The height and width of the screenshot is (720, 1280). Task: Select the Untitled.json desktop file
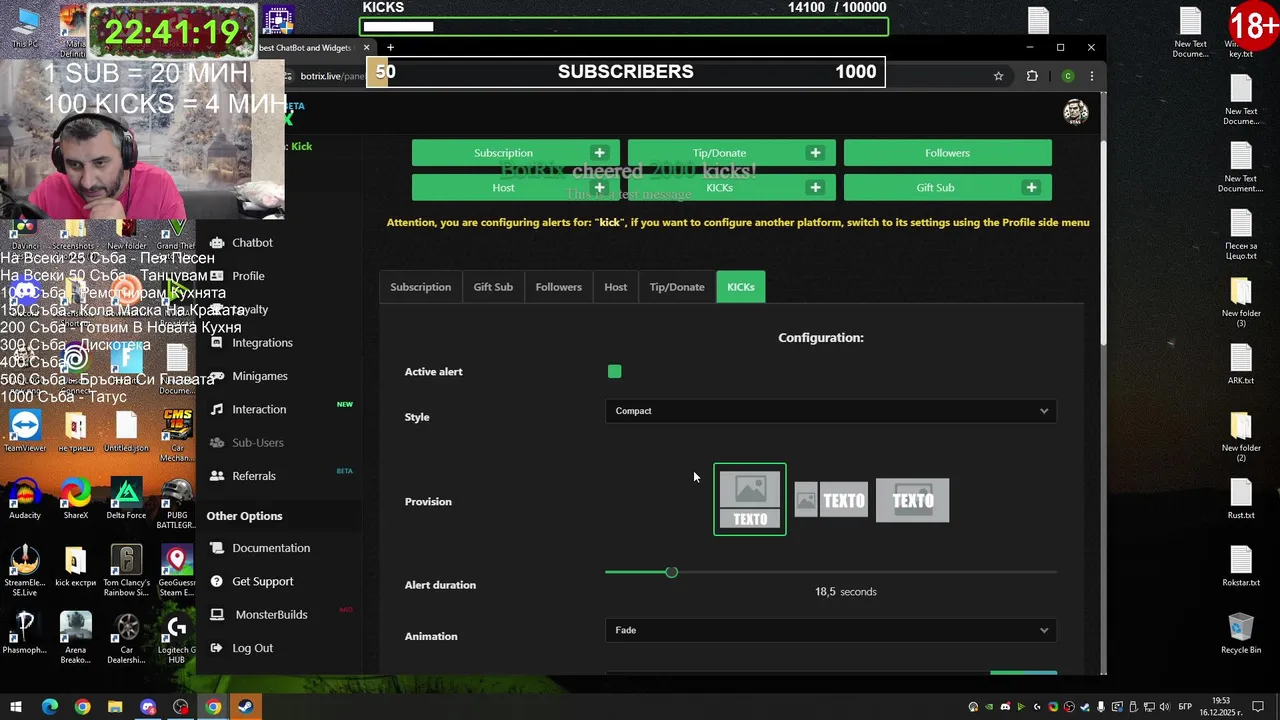click(x=126, y=431)
